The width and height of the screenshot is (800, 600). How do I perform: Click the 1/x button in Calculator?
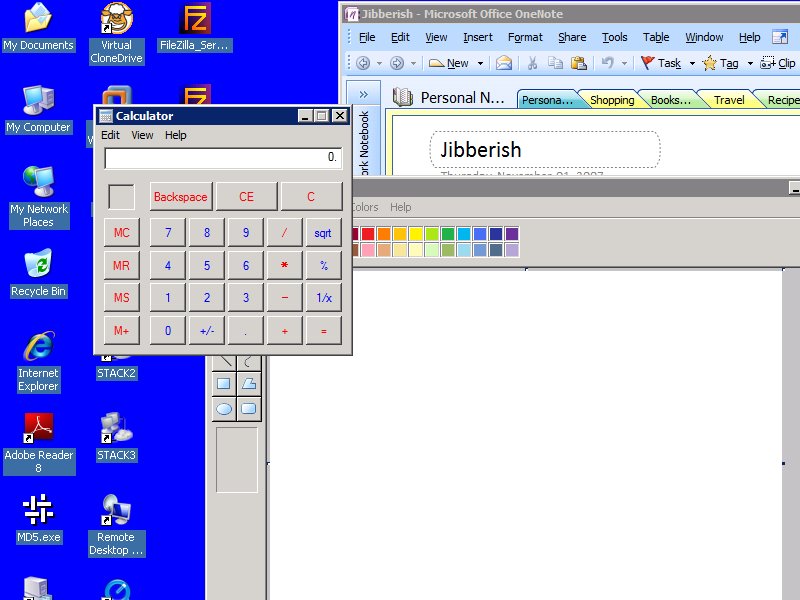click(x=323, y=297)
